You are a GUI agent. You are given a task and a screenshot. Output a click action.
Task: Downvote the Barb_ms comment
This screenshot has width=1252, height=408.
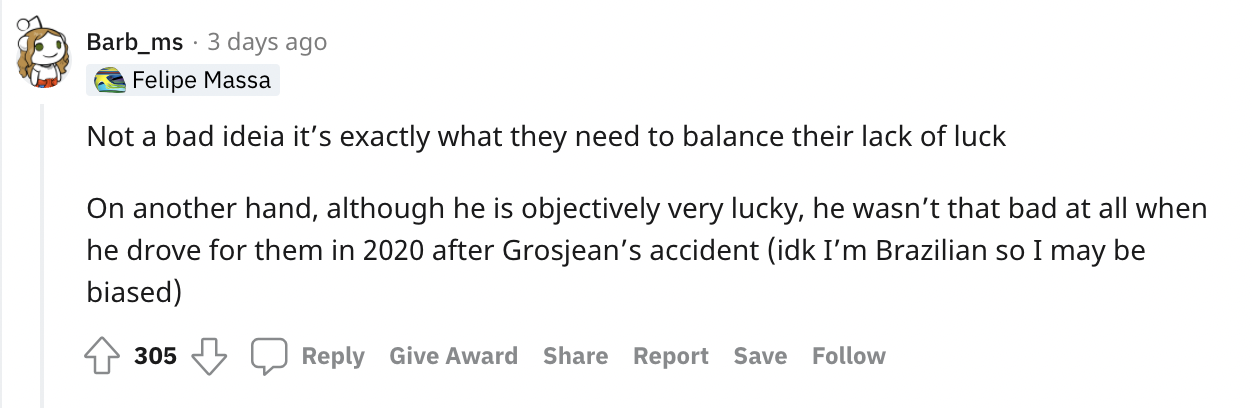(209, 356)
